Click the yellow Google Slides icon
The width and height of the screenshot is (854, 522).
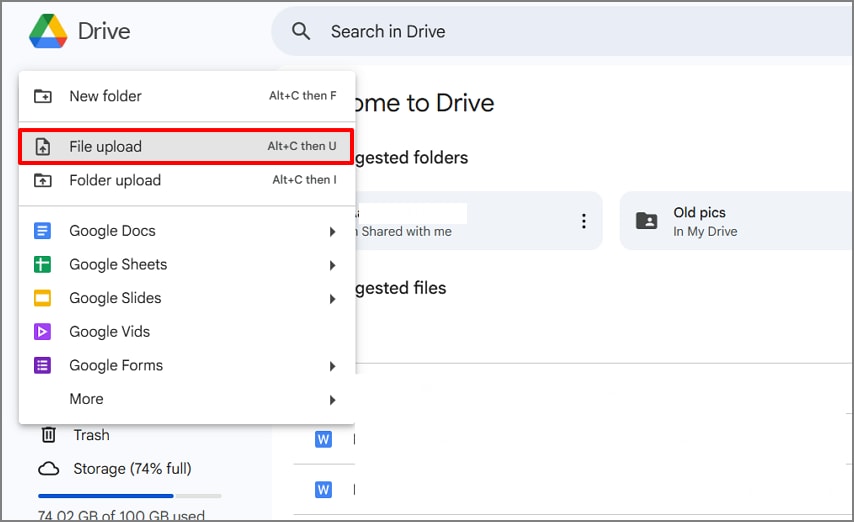(43, 298)
